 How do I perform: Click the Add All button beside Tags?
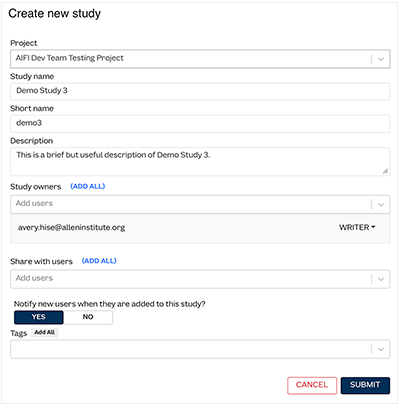45,332
